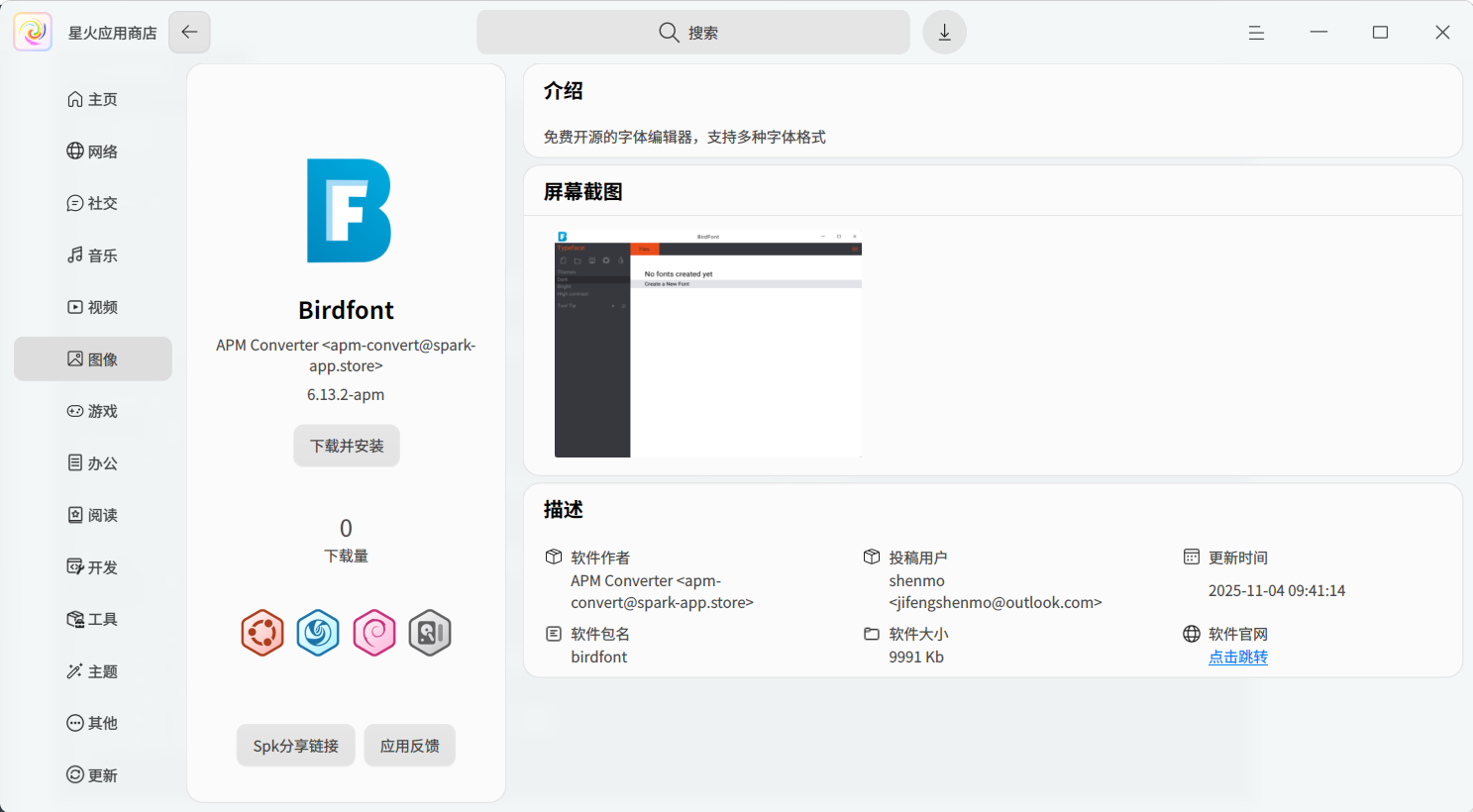This screenshot has width=1473, height=812.
Task: Click the 应用反馈 feedback button
Action: coord(410,746)
